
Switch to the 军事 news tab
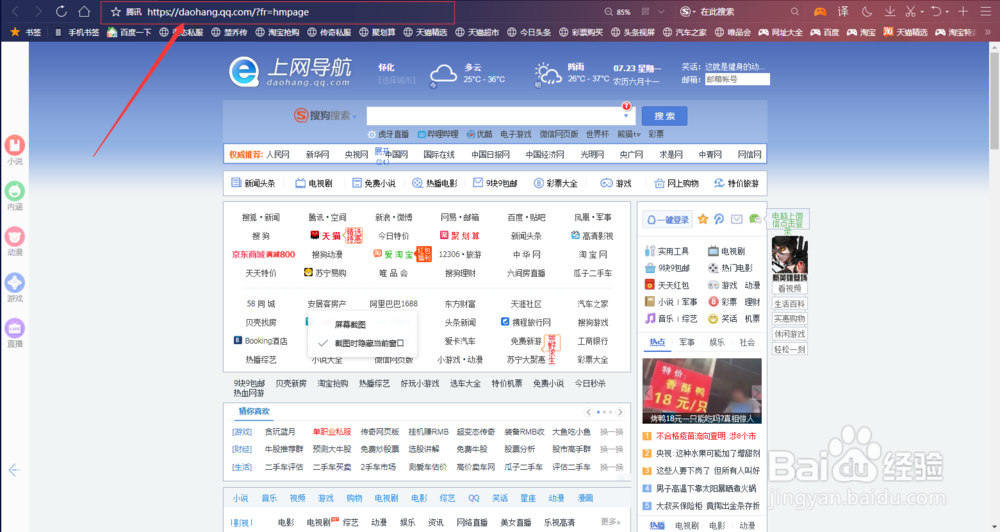coord(687,343)
